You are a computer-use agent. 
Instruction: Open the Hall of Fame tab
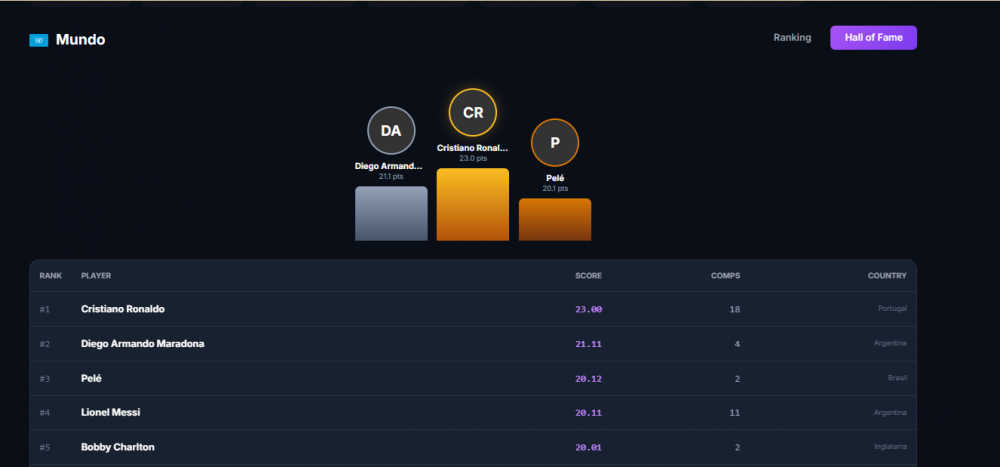(873, 38)
